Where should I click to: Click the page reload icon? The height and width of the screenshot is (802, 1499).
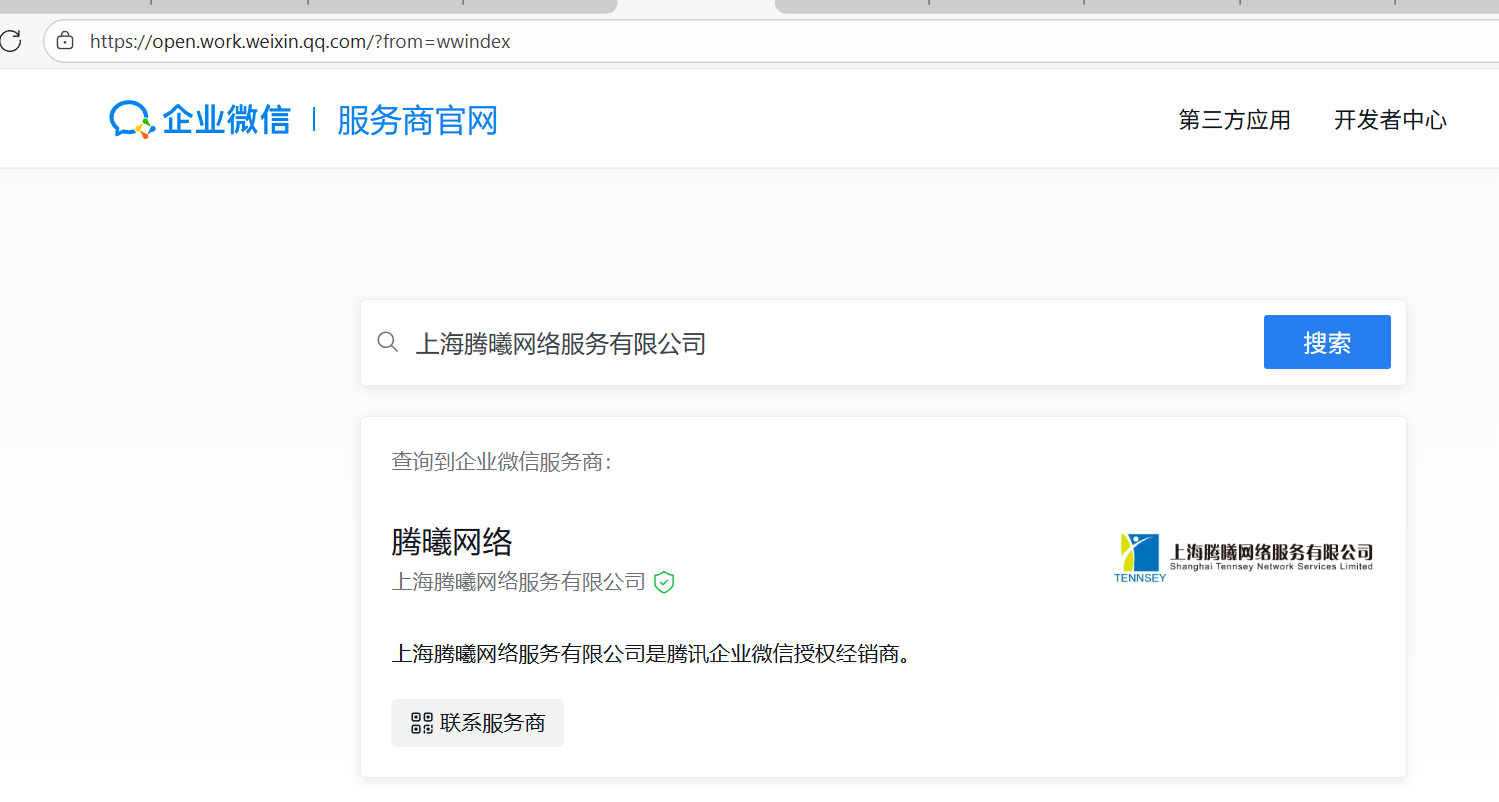(x=11, y=41)
